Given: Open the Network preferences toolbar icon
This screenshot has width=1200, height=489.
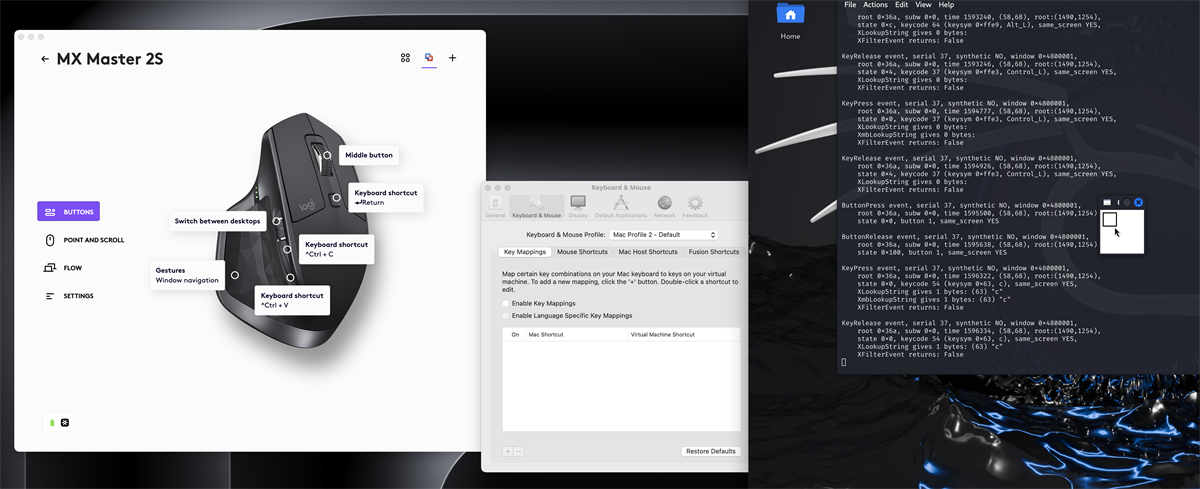Looking at the screenshot, I should pos(665,206).
